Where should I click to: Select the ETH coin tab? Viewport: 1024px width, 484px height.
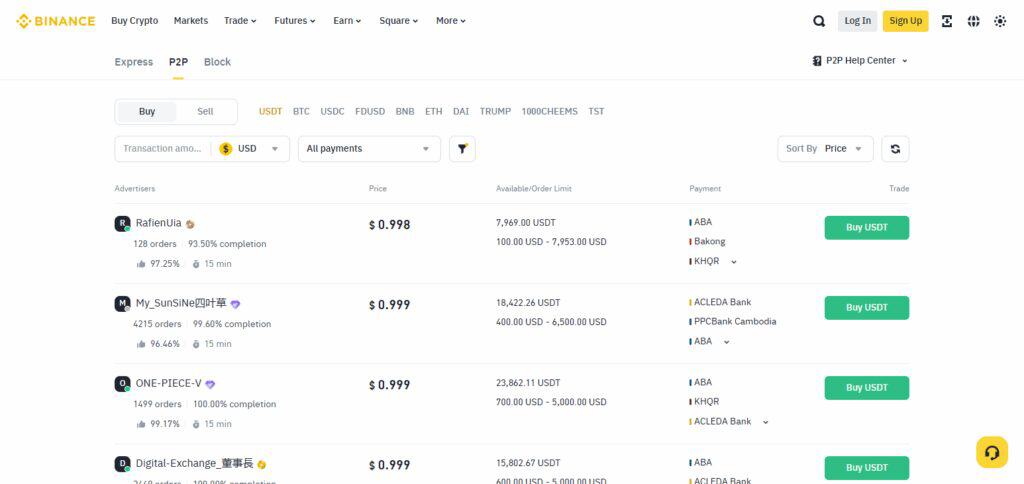434,112
